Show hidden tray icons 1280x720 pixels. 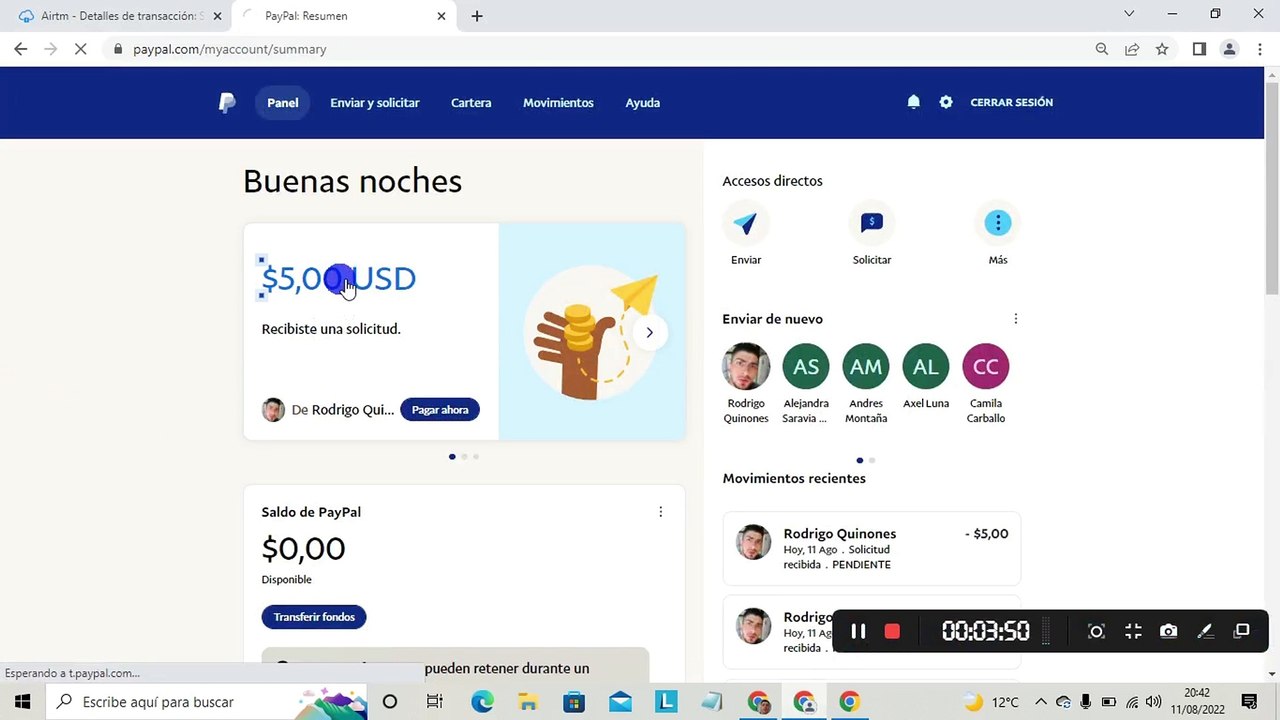click(1040, 702)
